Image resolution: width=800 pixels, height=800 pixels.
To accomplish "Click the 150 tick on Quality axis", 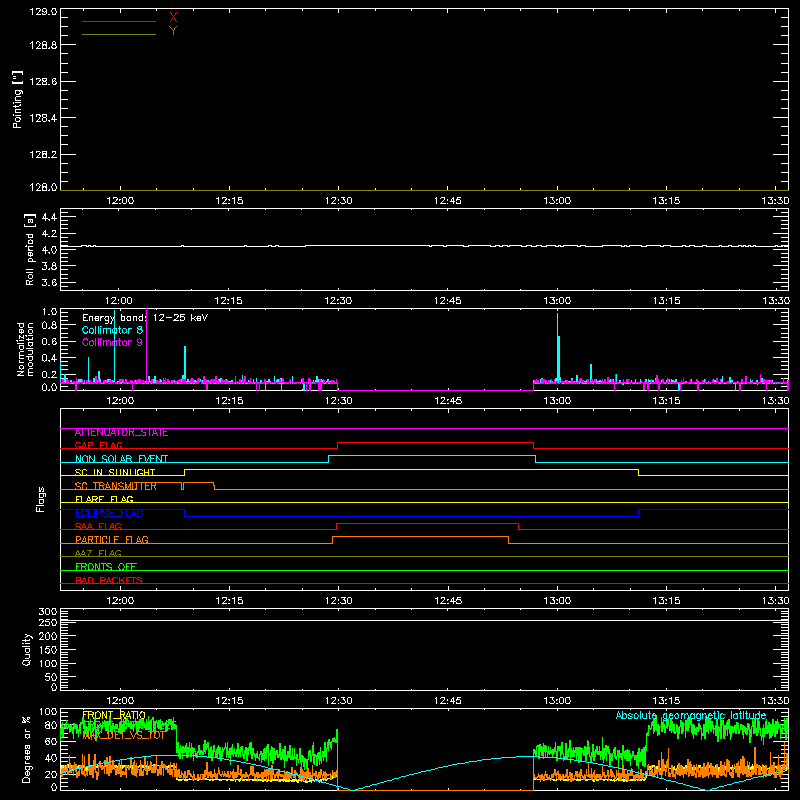I will (48, 650).
